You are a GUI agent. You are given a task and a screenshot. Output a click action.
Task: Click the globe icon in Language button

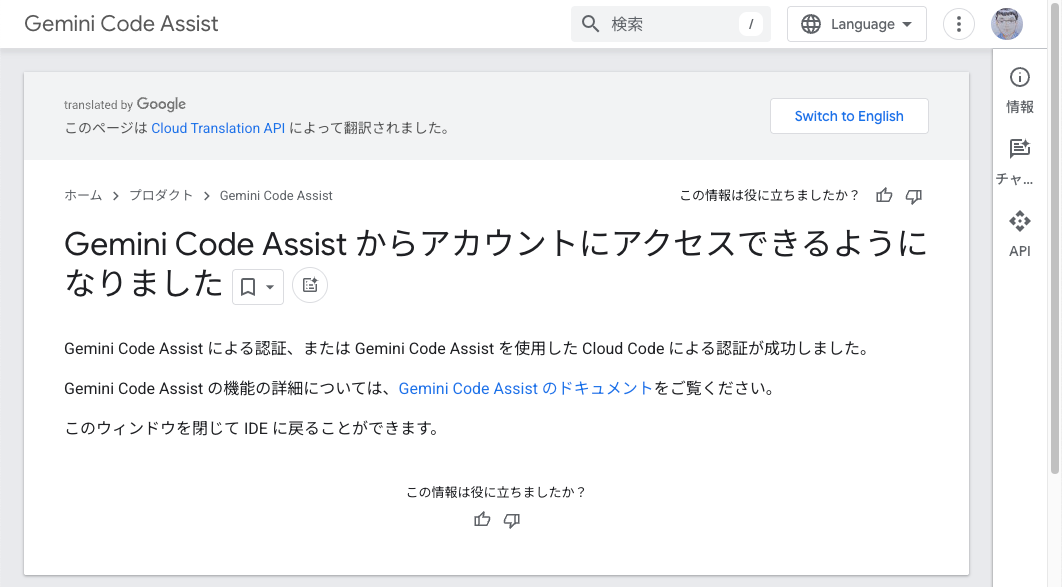[811, 24]
